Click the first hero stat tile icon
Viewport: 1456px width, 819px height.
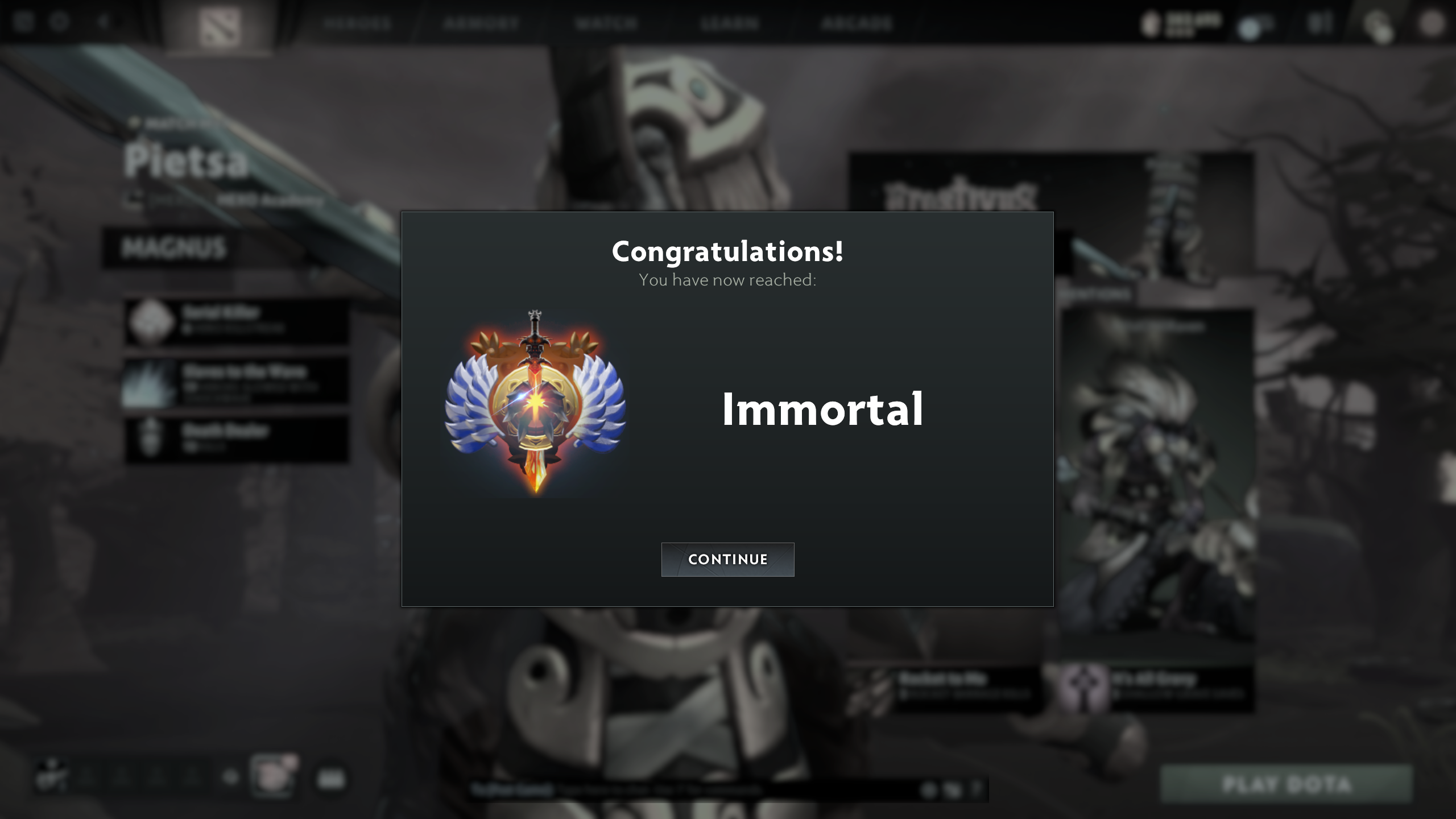tap(151, 322)
